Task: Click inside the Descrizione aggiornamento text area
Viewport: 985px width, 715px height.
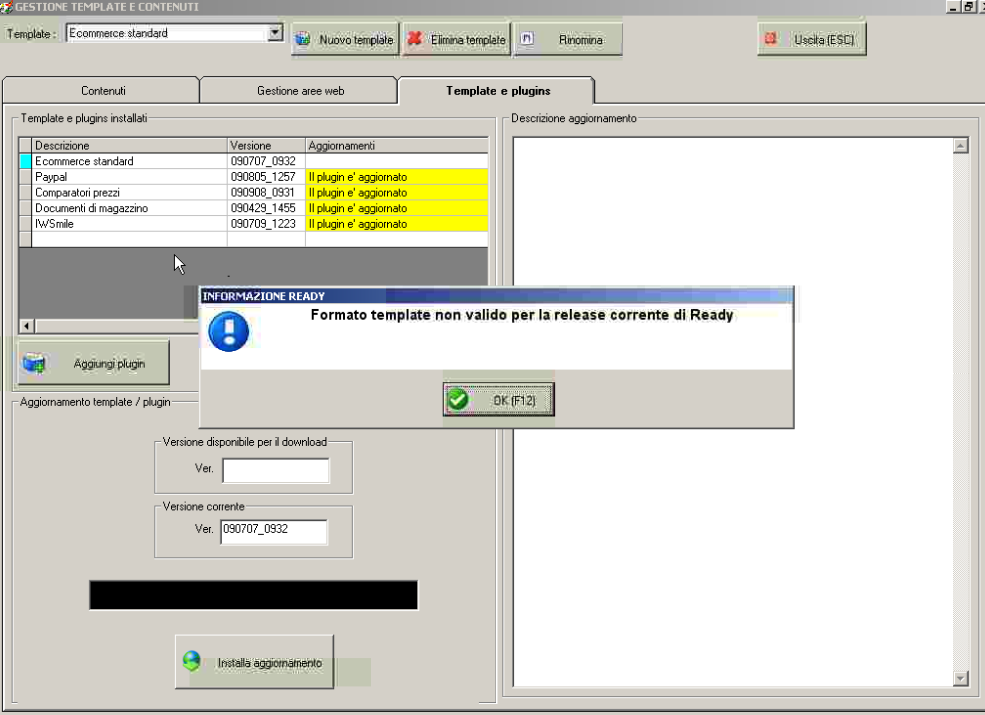Action: 733,412
